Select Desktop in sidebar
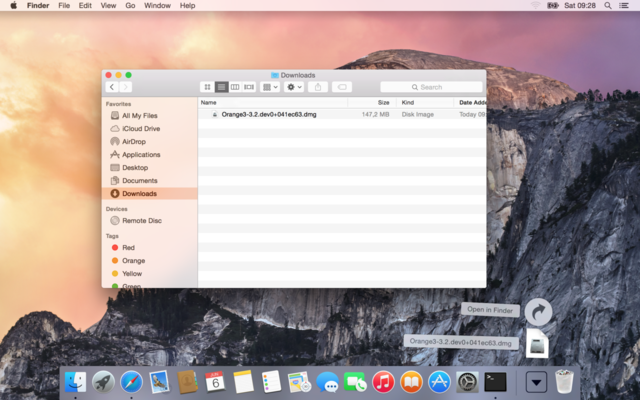This screenshot has height=400, width=640. pos(149,168)
